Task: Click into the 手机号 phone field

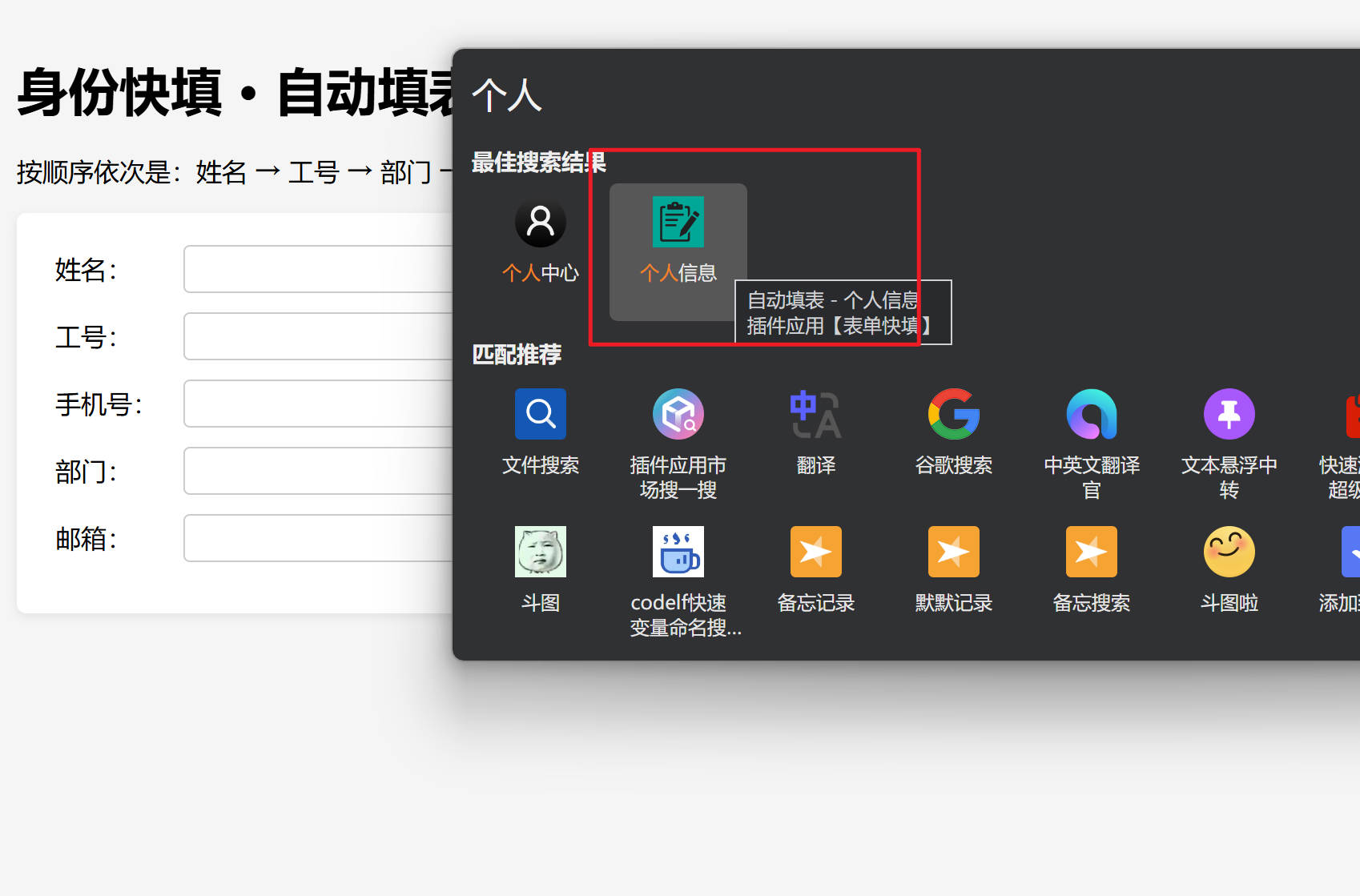Action: tap(318, 404)
